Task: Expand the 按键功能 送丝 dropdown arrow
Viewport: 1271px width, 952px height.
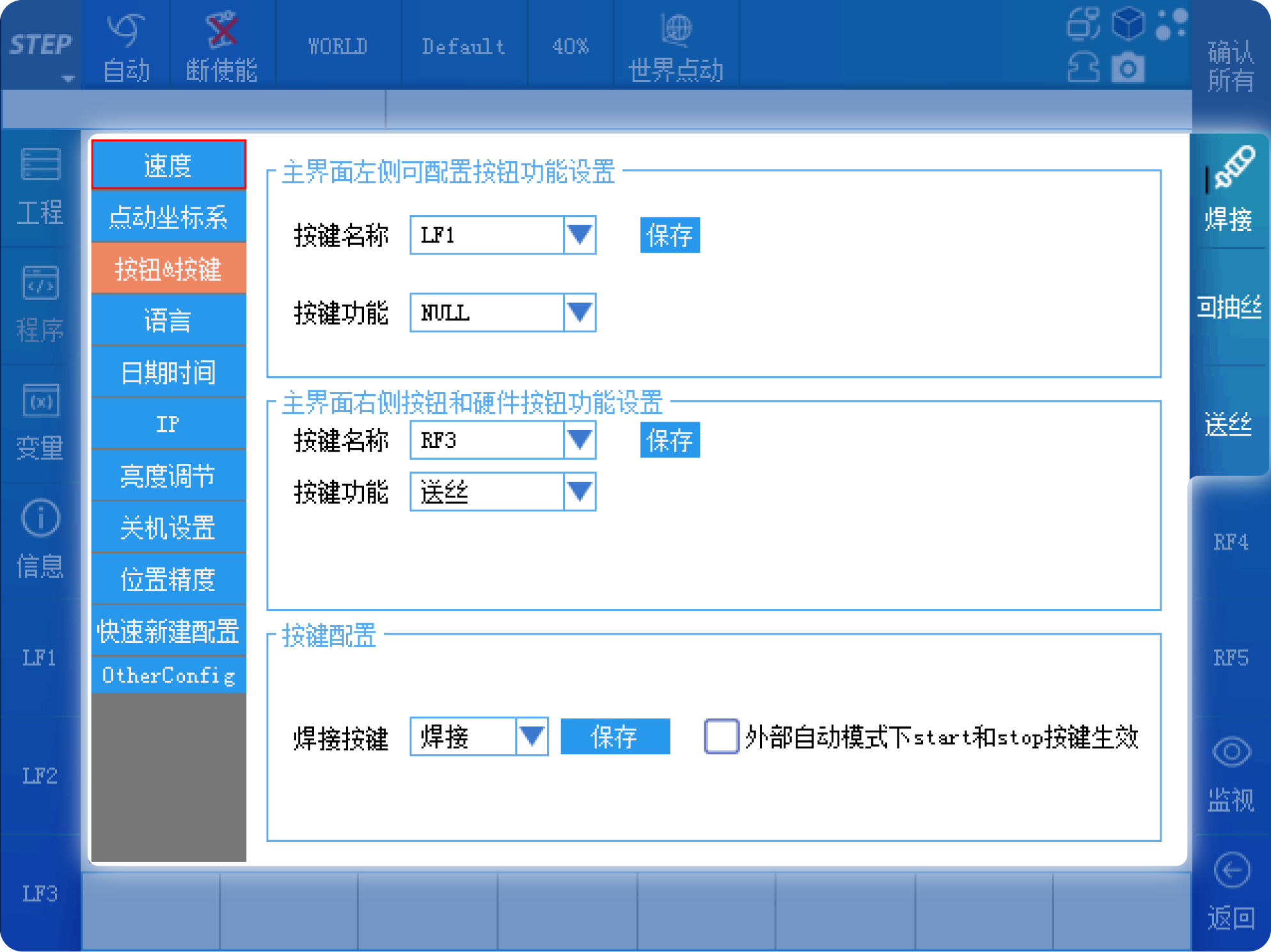Action: click(580, 491)
